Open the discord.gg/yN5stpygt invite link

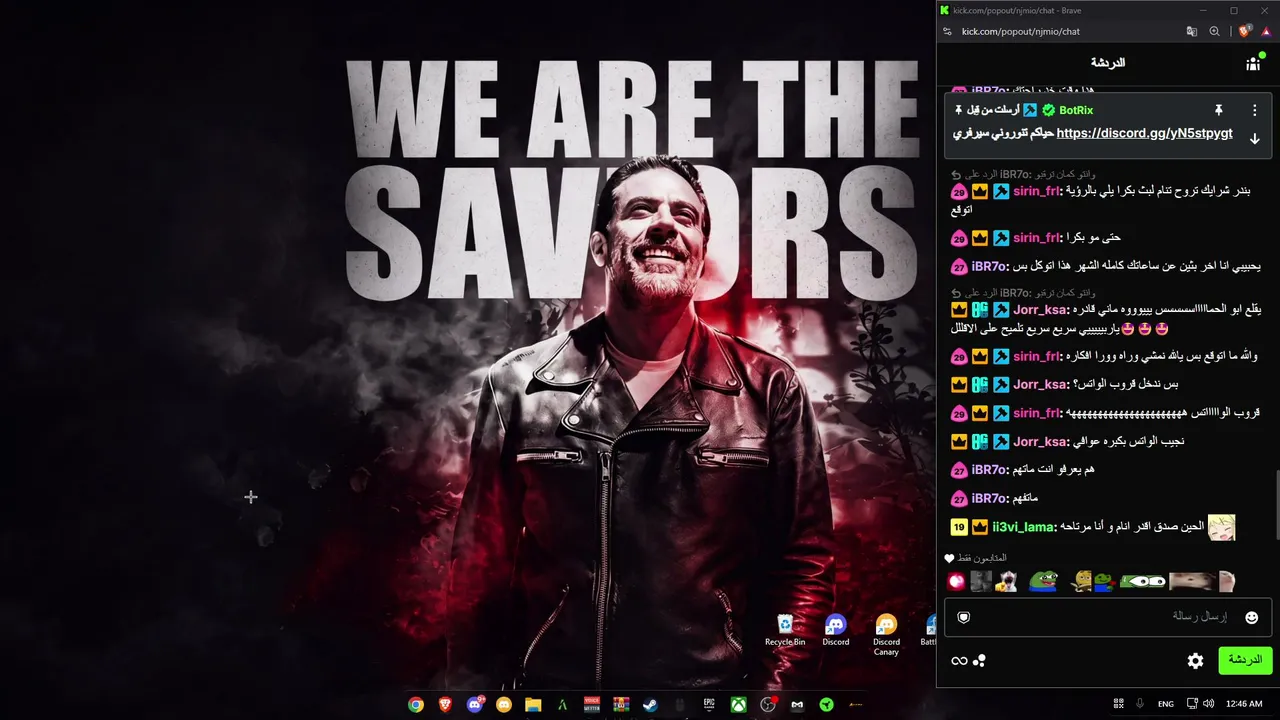coord(1144,133)
